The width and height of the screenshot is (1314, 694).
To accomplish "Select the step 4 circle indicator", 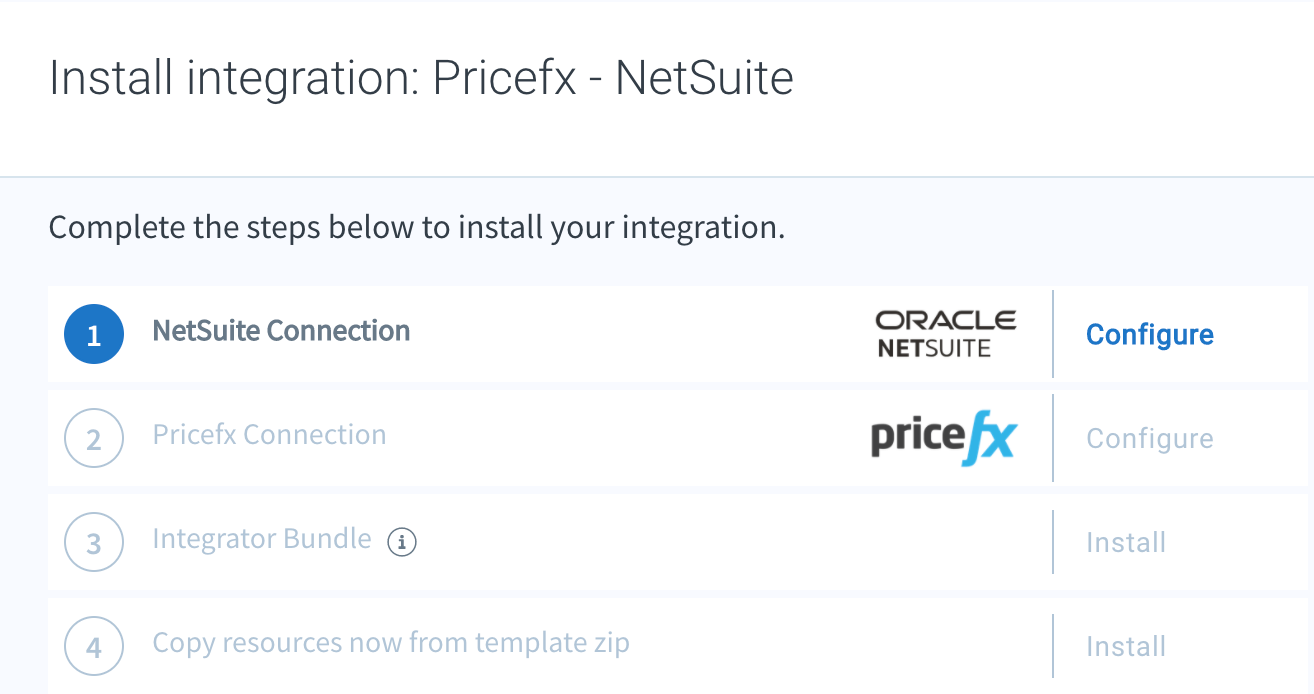I will (x=94, y=646).
